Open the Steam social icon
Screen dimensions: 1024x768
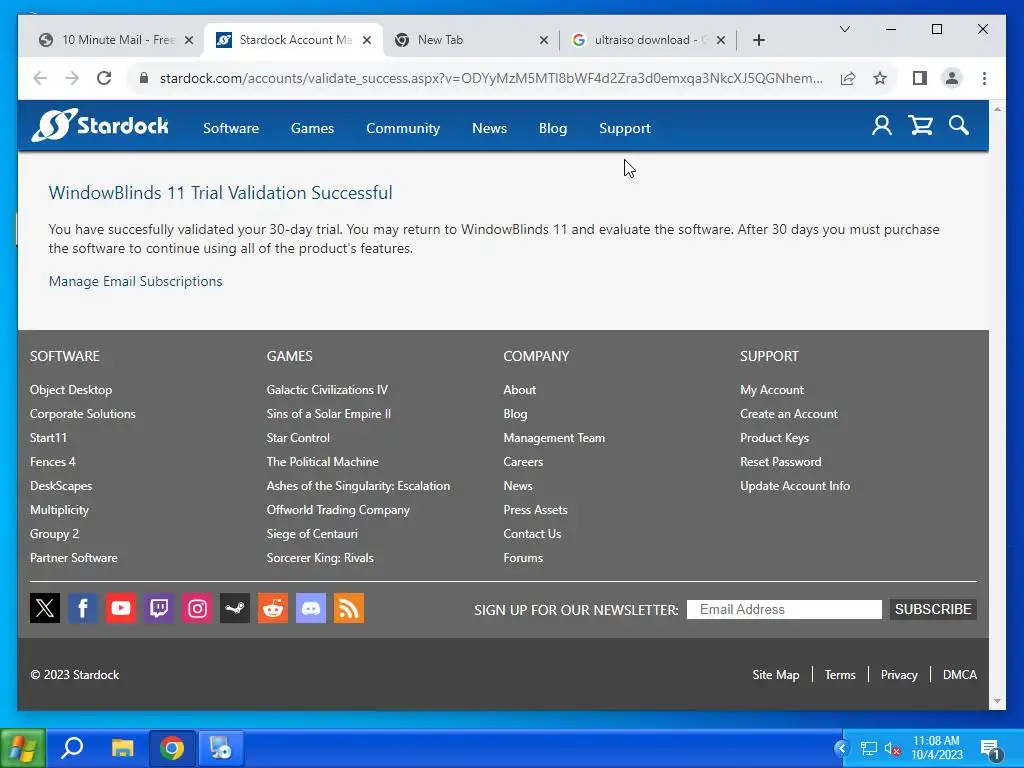(x=235, y=608)
